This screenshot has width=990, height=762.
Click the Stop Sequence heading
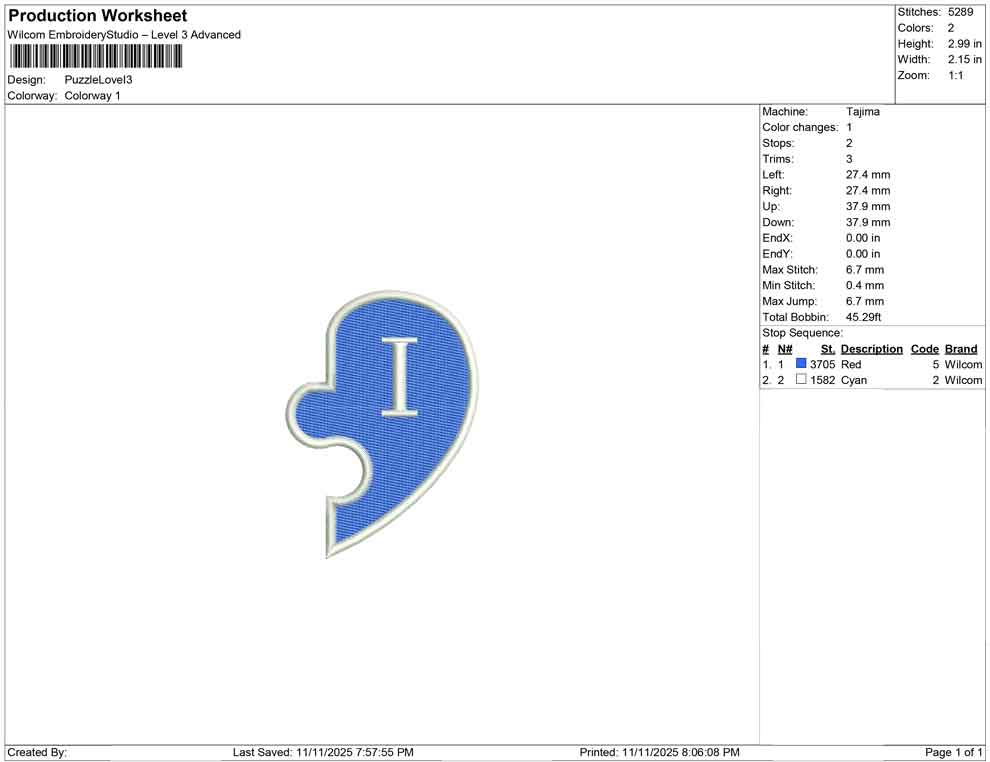[x=802, y=333]
